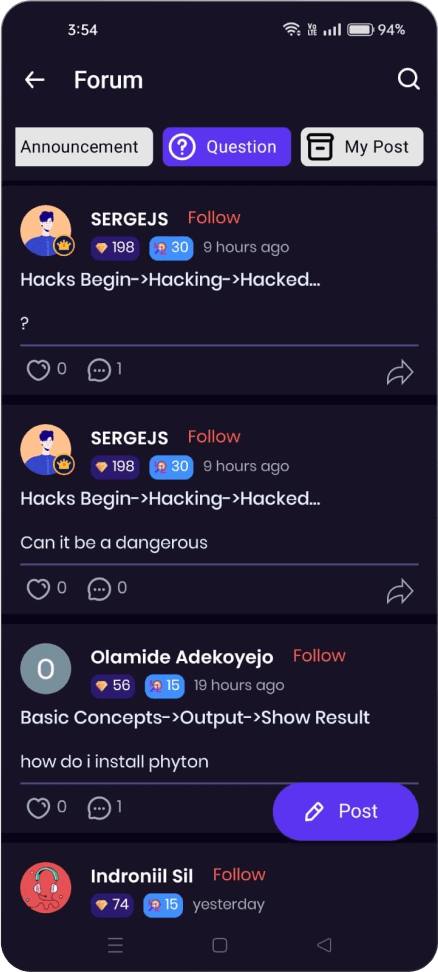This screenshot has width=438, height=972.
Task: Create a new post with Post button
Action: click(346, 811)
